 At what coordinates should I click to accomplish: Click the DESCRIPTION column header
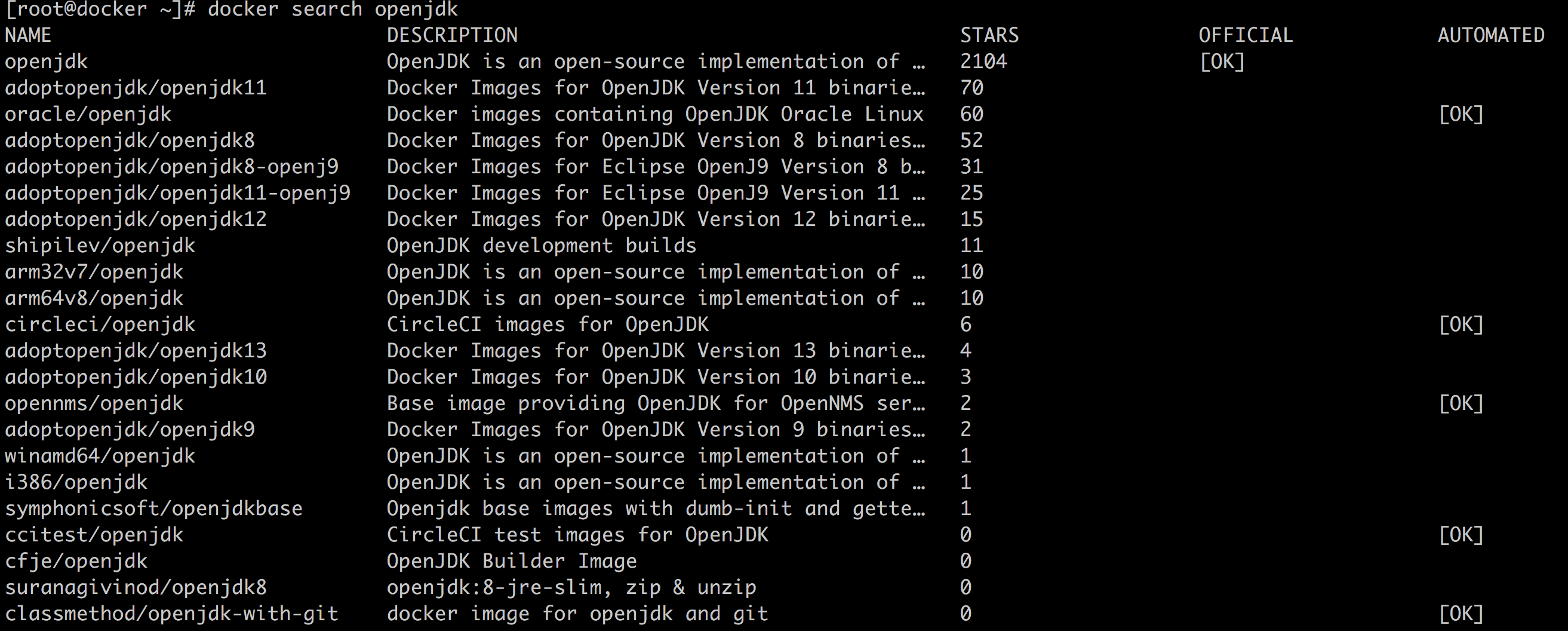451,35
